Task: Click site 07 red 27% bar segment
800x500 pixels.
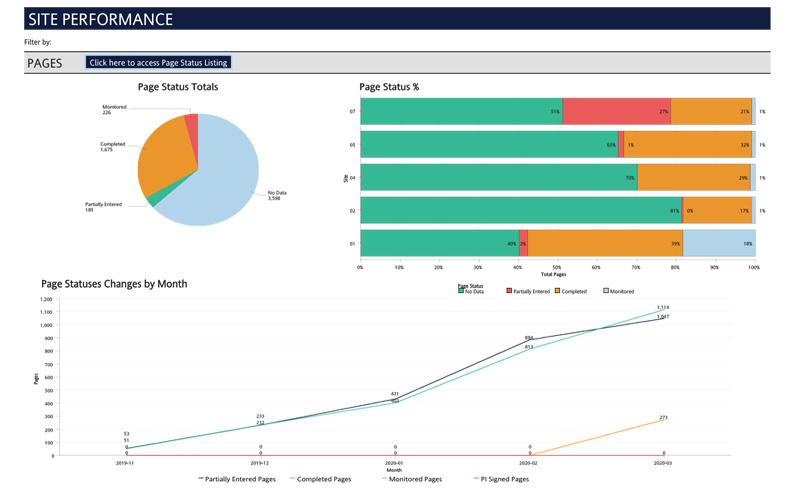Action: coord(616,112)
